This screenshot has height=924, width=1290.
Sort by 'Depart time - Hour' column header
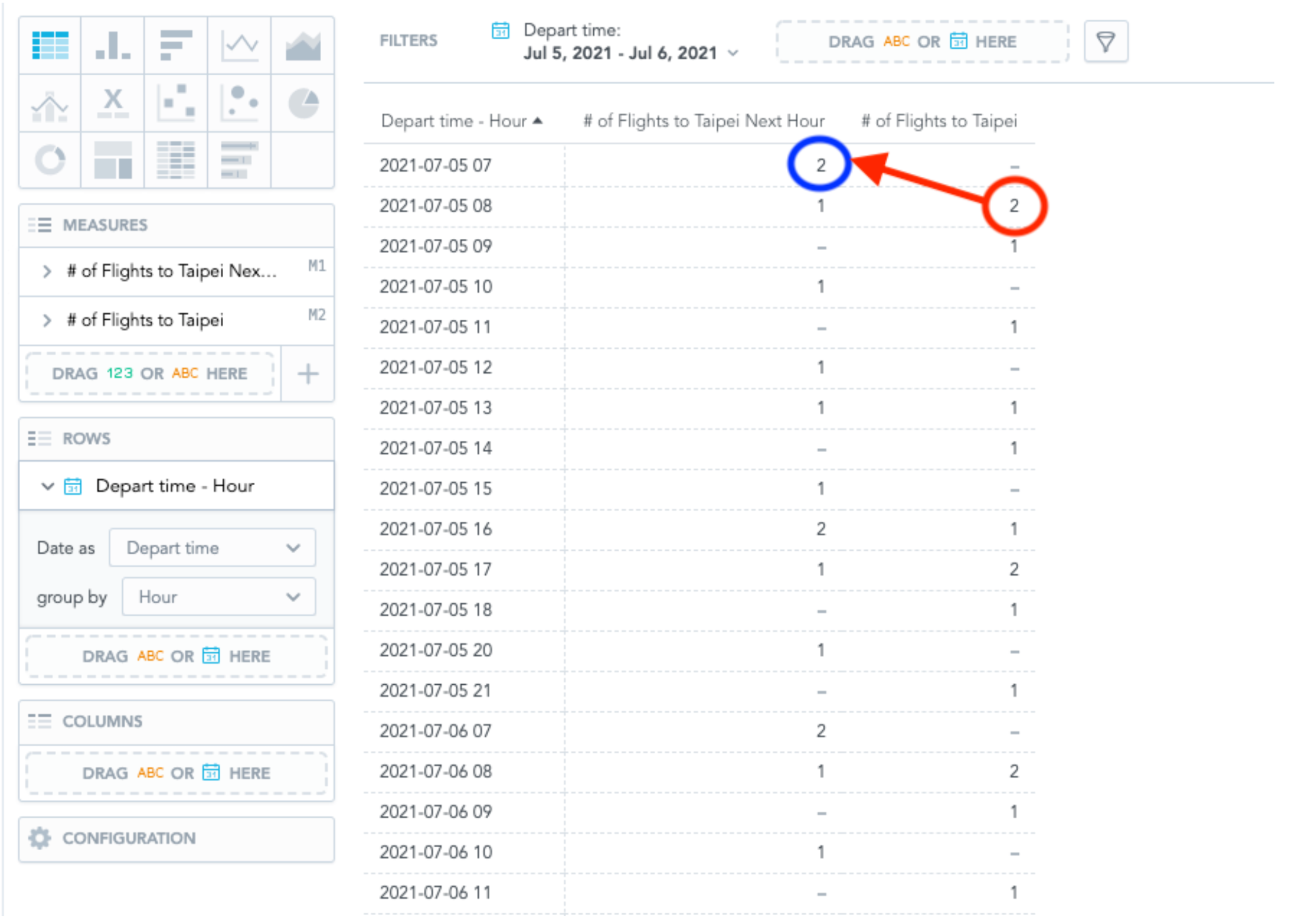tap(461, 121)
